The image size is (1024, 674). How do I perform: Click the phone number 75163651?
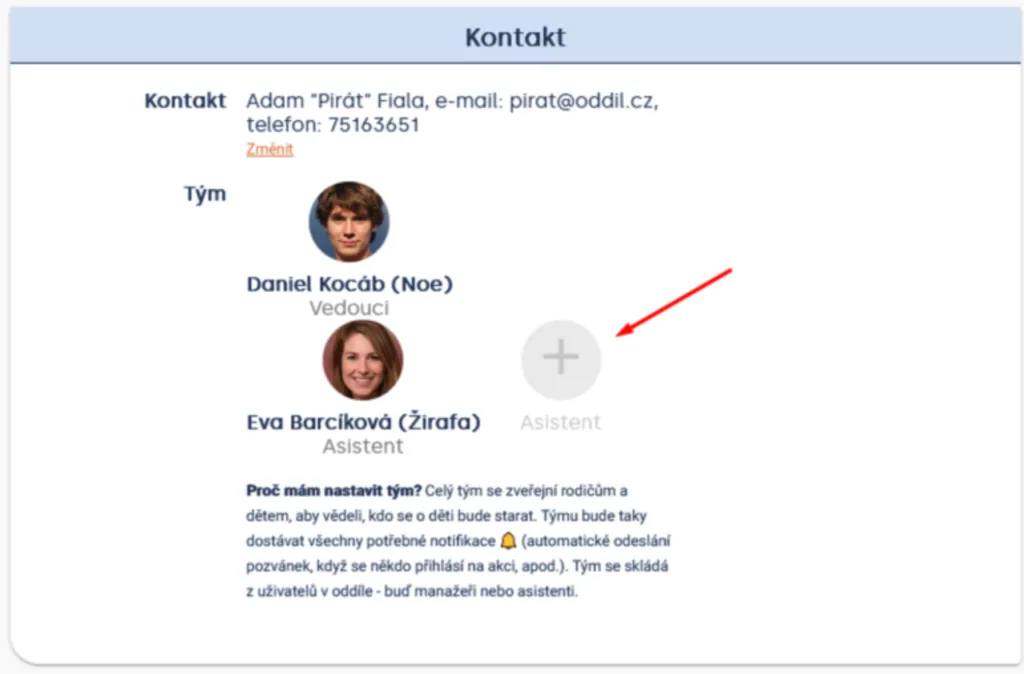(x=374, y=125)
